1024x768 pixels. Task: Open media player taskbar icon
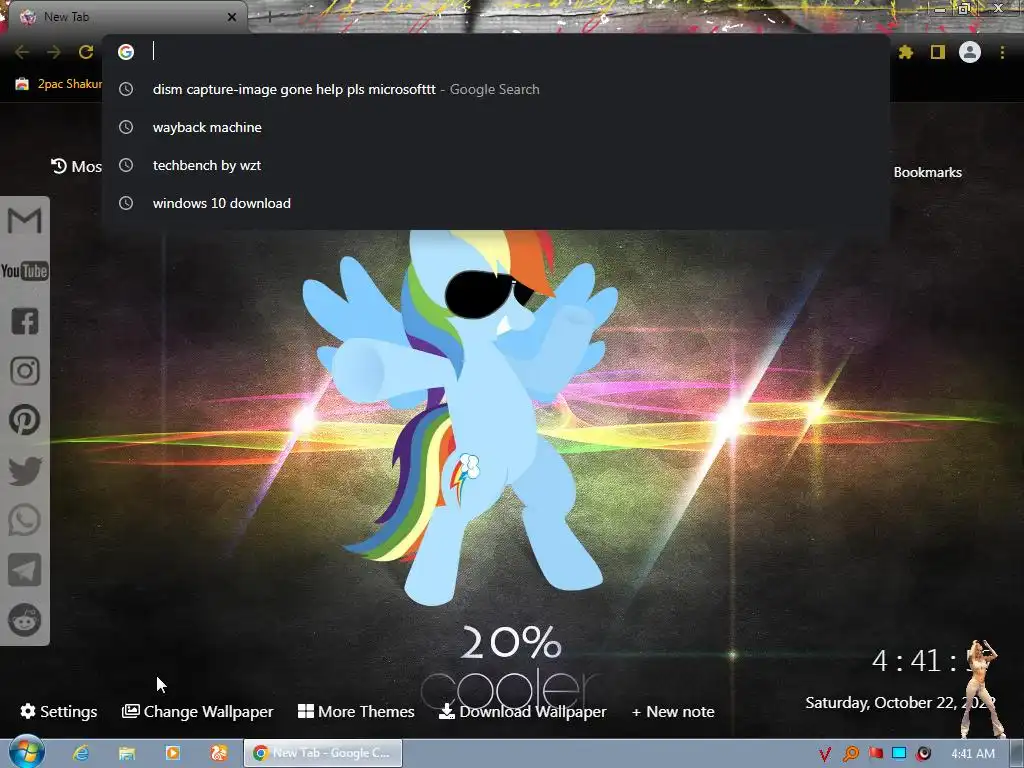pyautogui.click(x=172, y=753)
